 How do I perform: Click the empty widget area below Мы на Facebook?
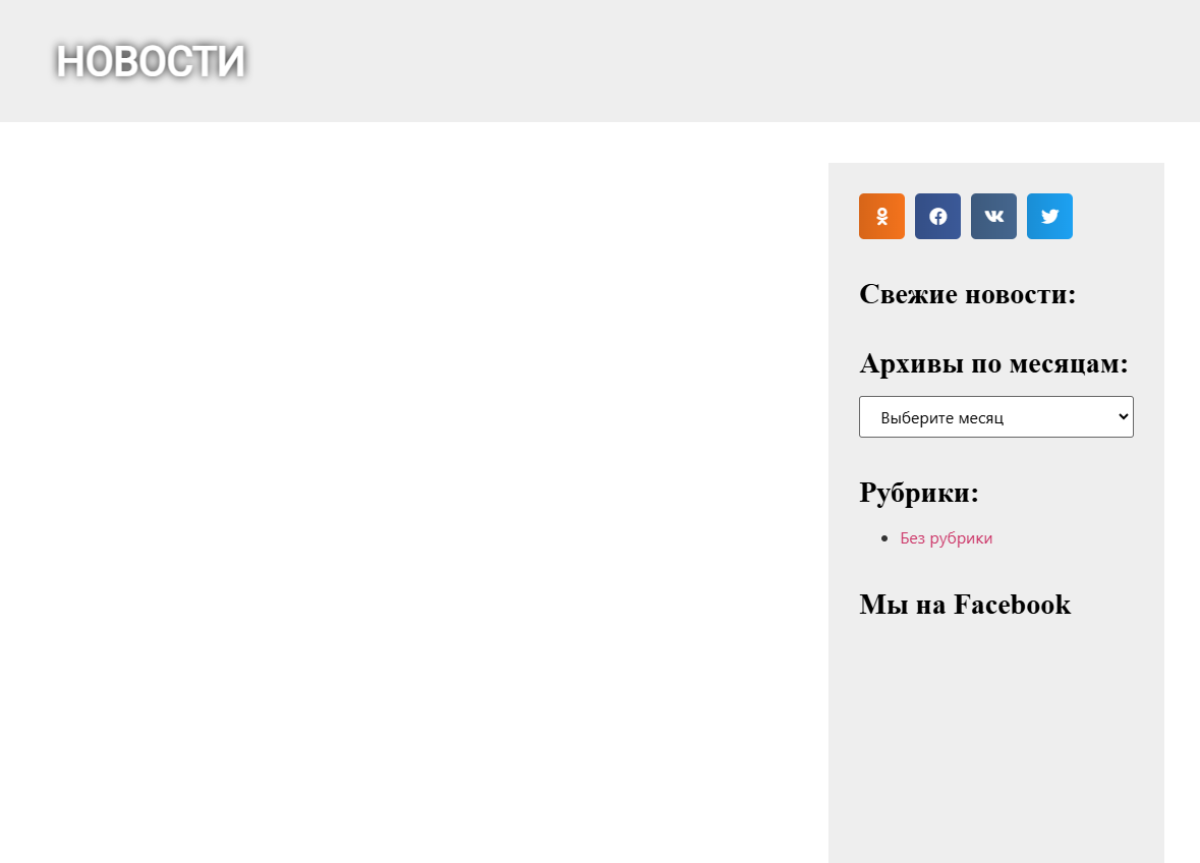(x=996, y=740)
